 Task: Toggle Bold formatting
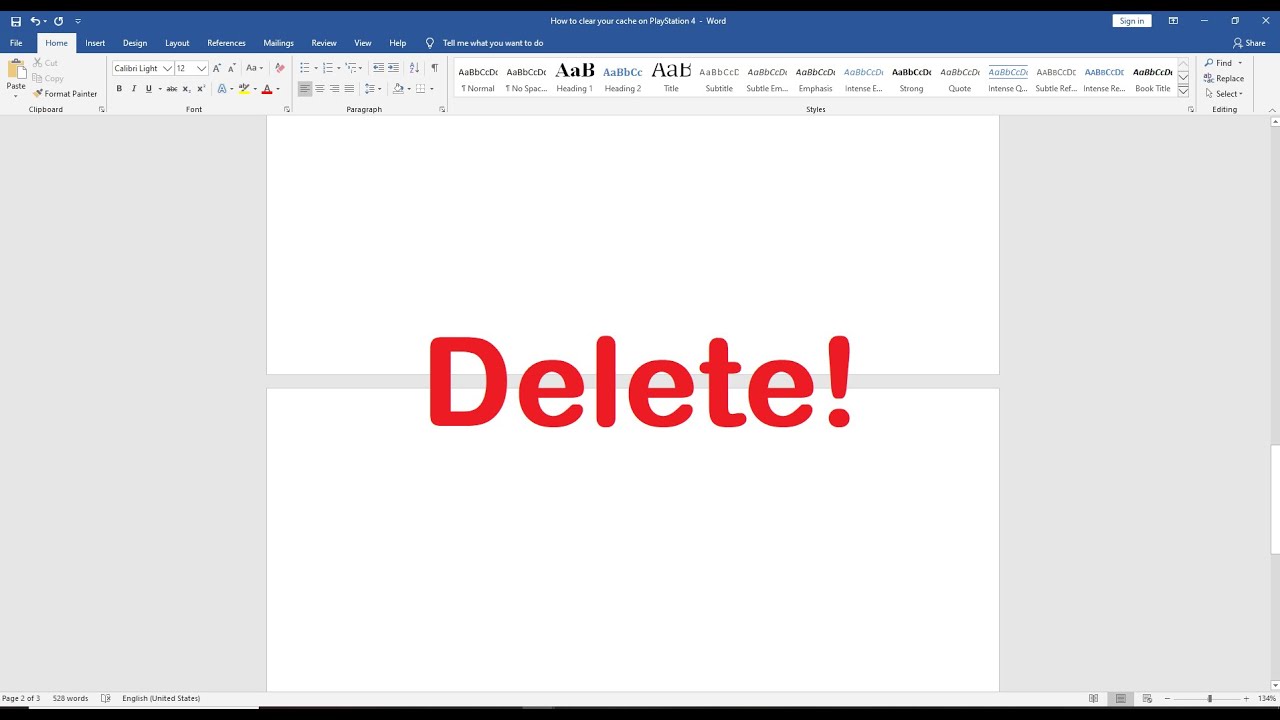click(119, 89)
